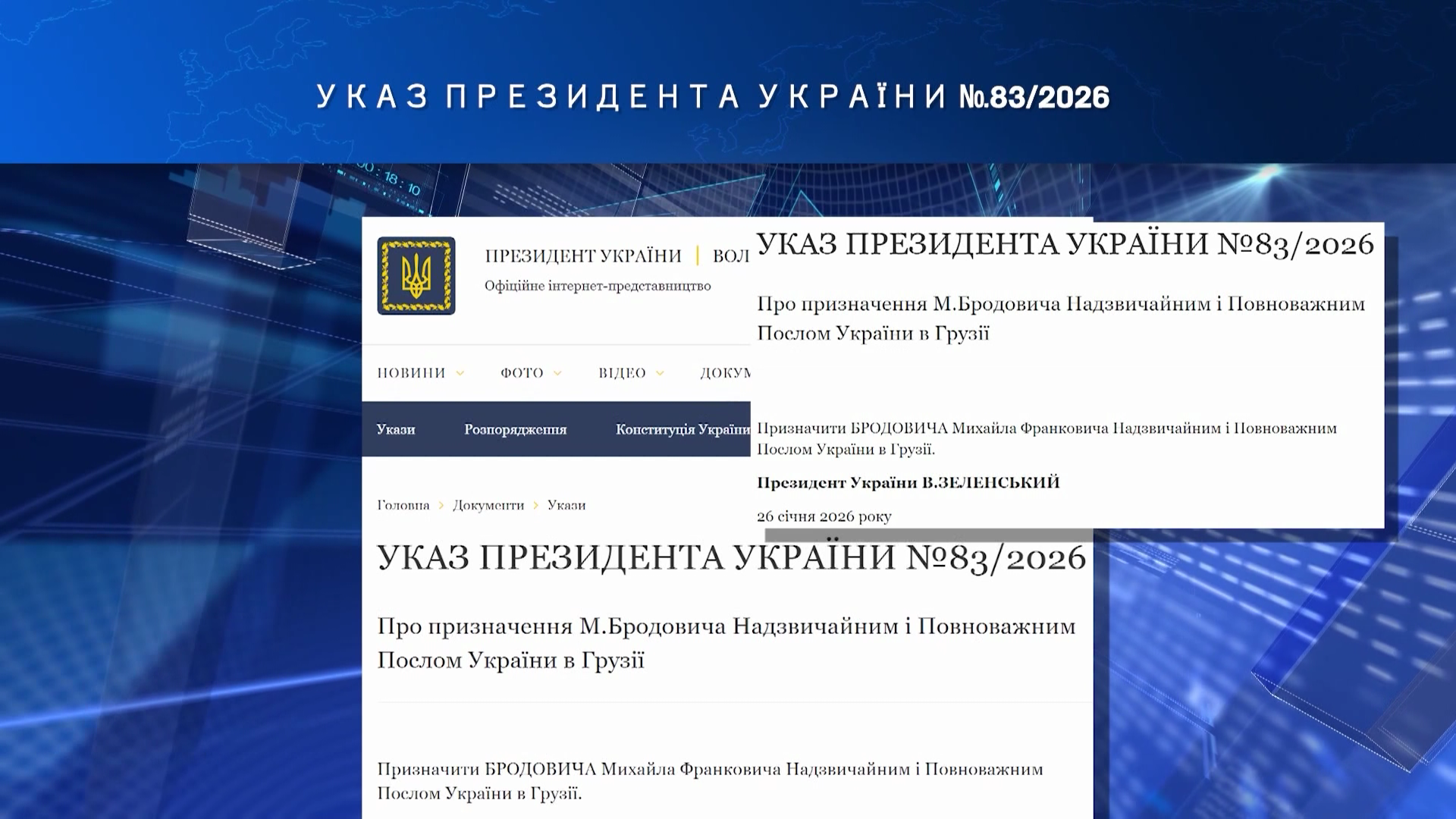Expand the ФОТО dropdown chevron
Viewport: 1456px width, 819px height.
click(557, 373)
